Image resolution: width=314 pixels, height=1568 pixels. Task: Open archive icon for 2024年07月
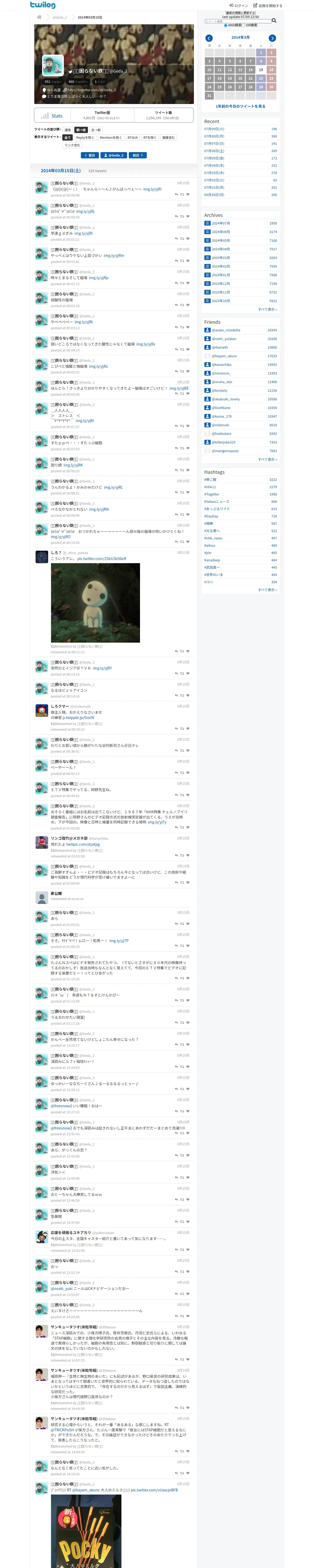point(207,223)
